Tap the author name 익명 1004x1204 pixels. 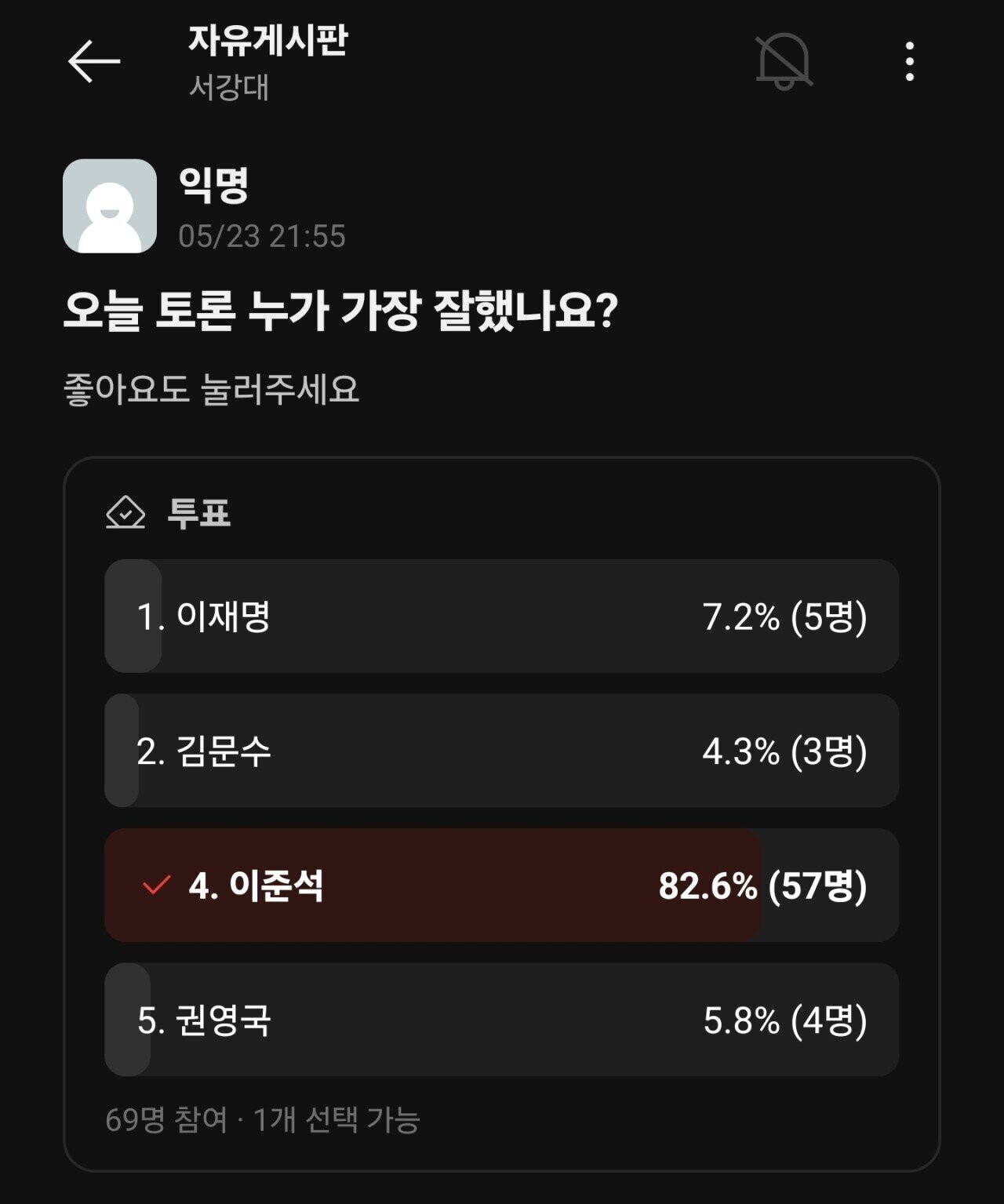[x=213, y=186]
